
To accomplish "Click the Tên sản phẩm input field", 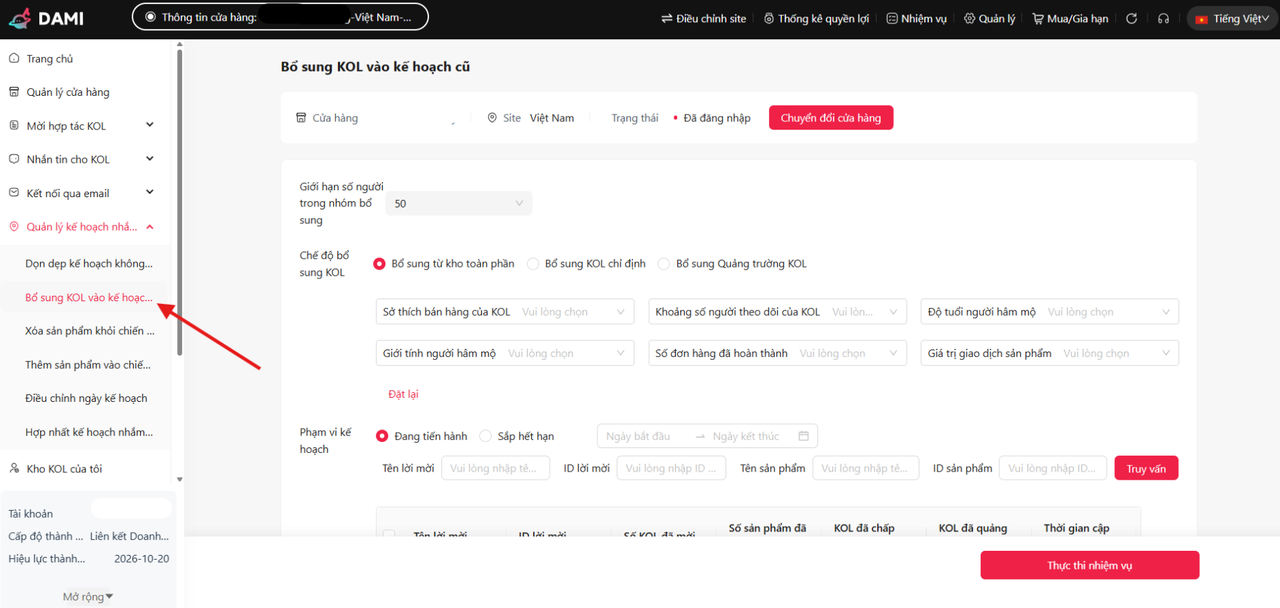I will click(x=865, y=468).
